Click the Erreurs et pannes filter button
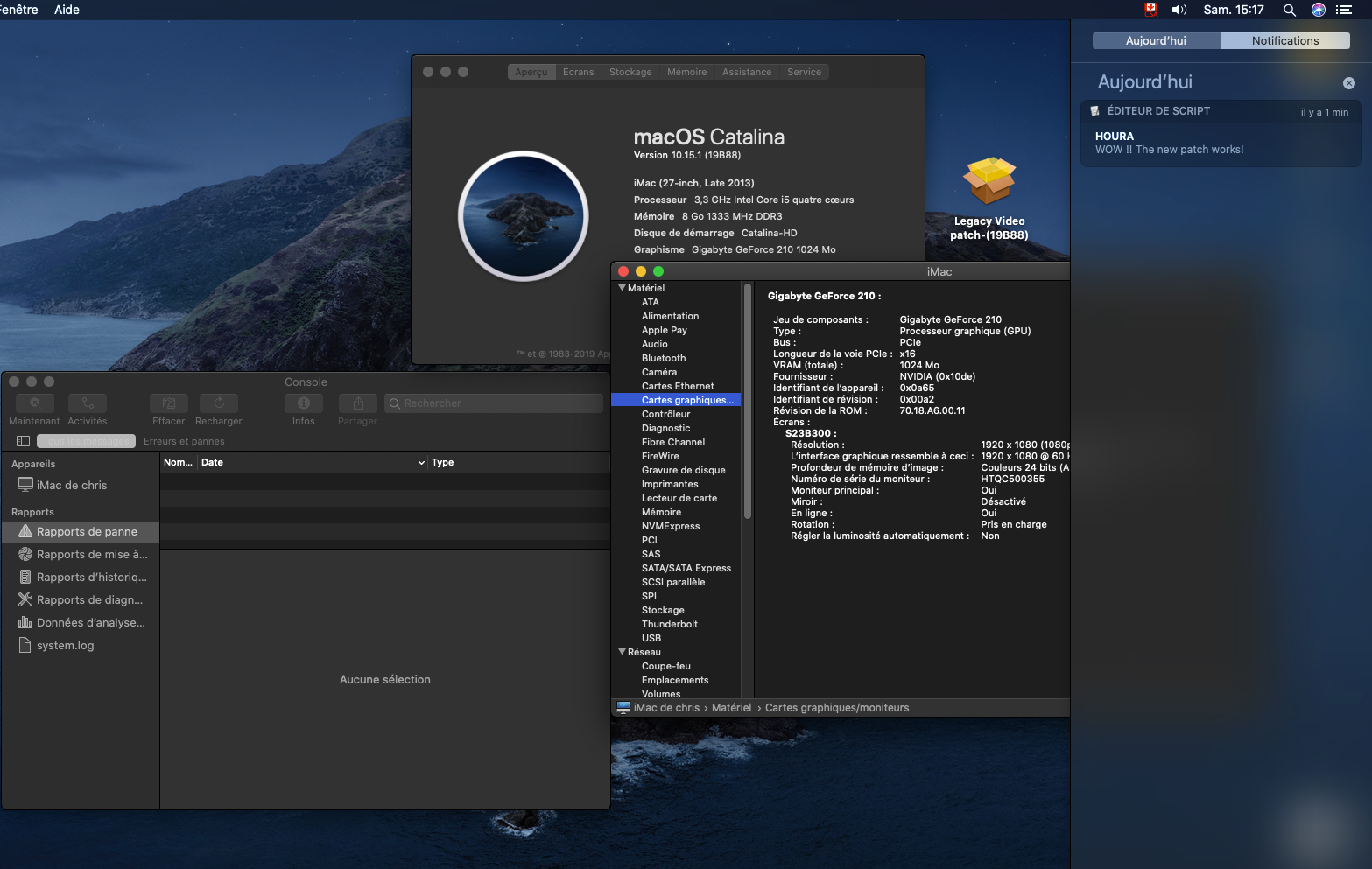 [184, 441]
